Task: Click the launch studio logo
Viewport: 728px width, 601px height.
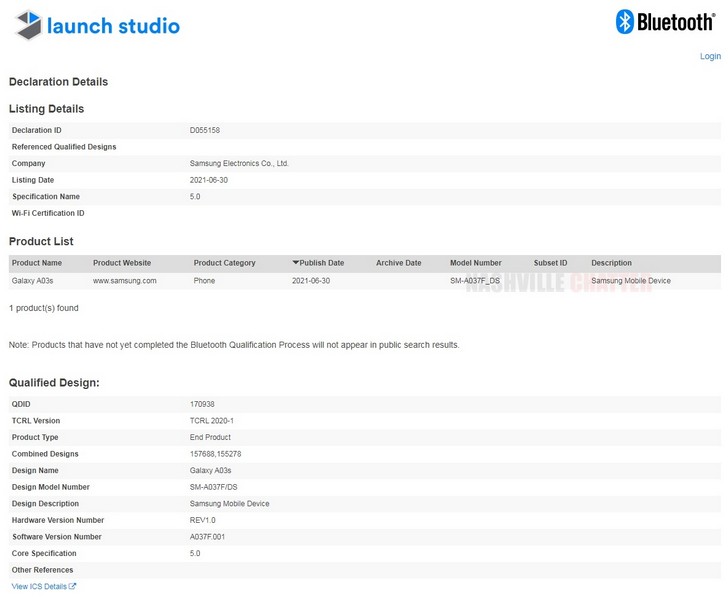Action: (98, 25)
